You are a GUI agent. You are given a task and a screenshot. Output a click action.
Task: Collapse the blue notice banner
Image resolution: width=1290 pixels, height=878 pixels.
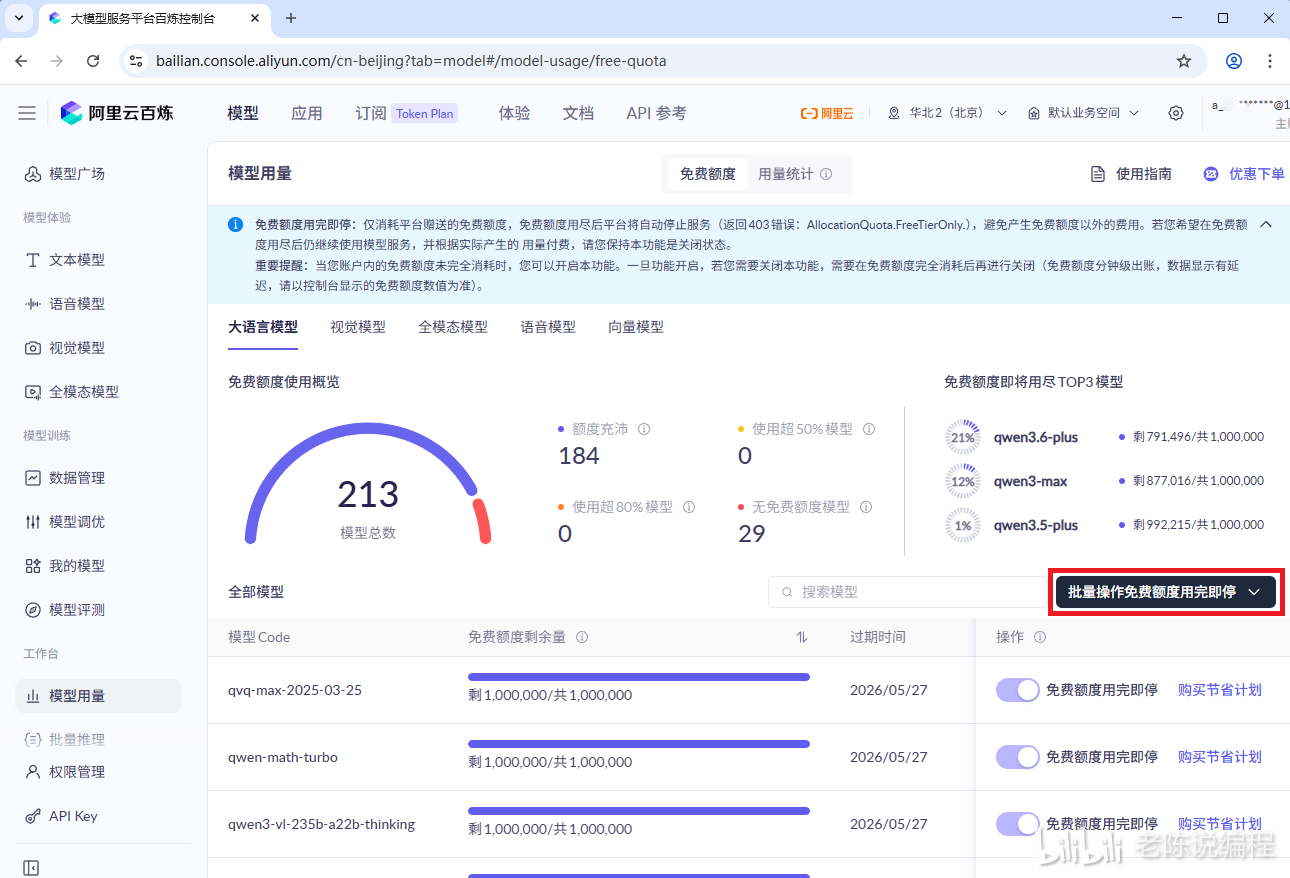click(x=1266, y=224)
